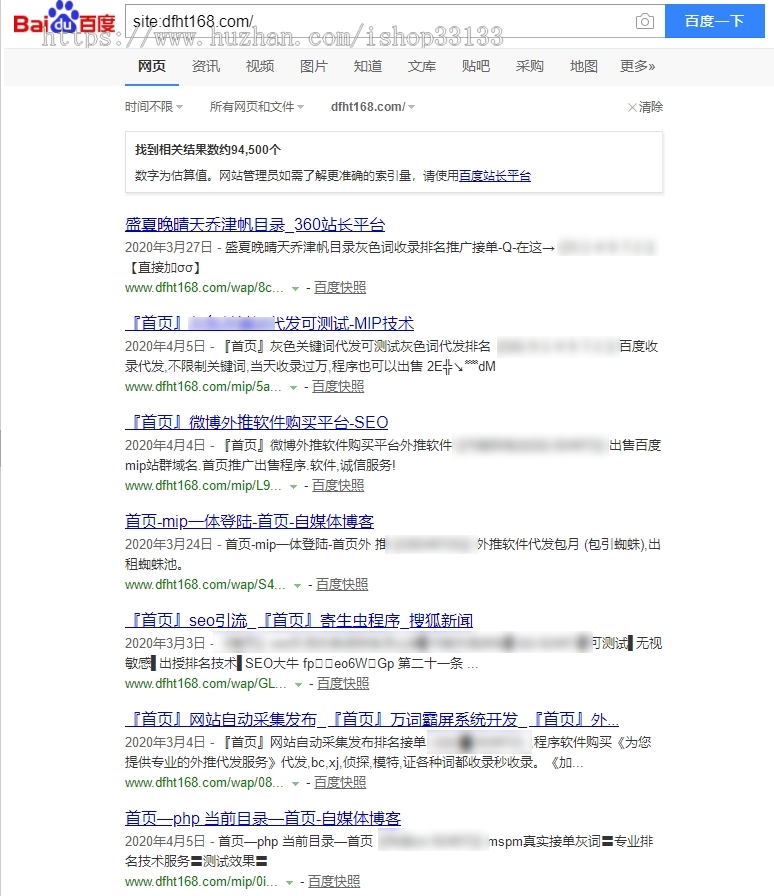Open the 知道 tab
This screenshot has width=774, height=896.
point(368,66)
